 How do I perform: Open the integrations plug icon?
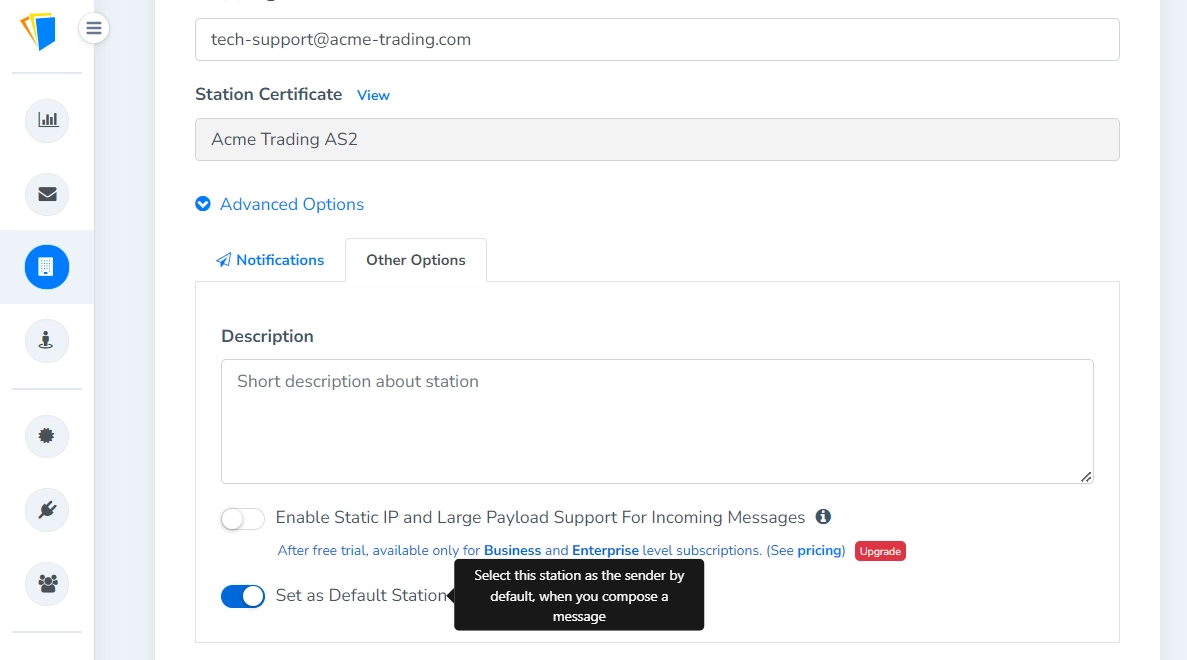[47, 510]
